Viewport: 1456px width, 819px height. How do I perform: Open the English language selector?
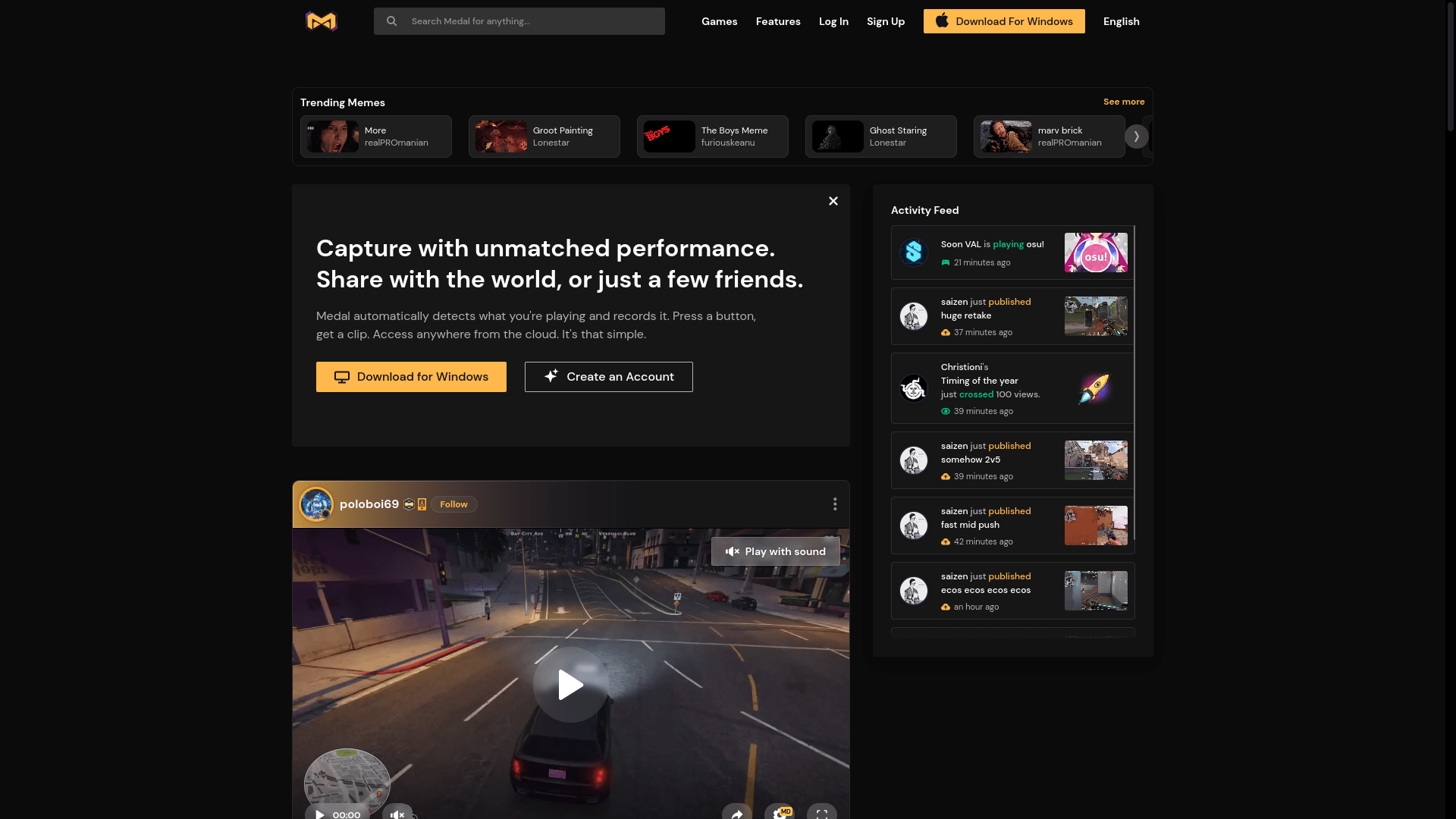pyautogui.click(x=1121, y=21)
